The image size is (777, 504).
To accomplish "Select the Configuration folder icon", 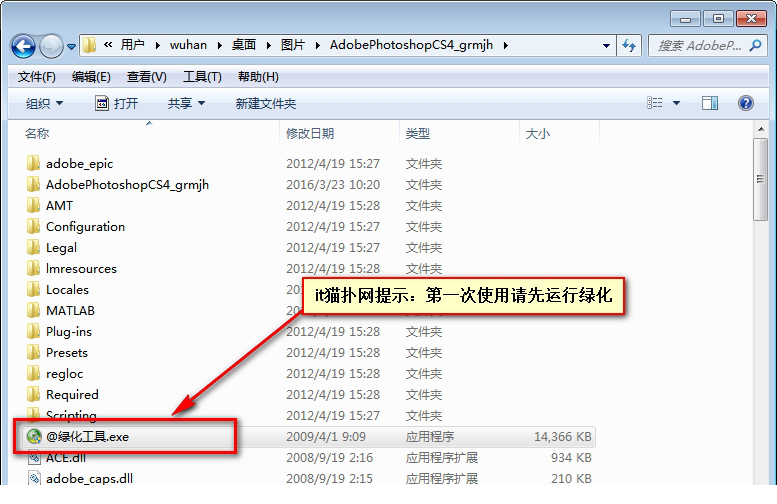I will [33, 226].
